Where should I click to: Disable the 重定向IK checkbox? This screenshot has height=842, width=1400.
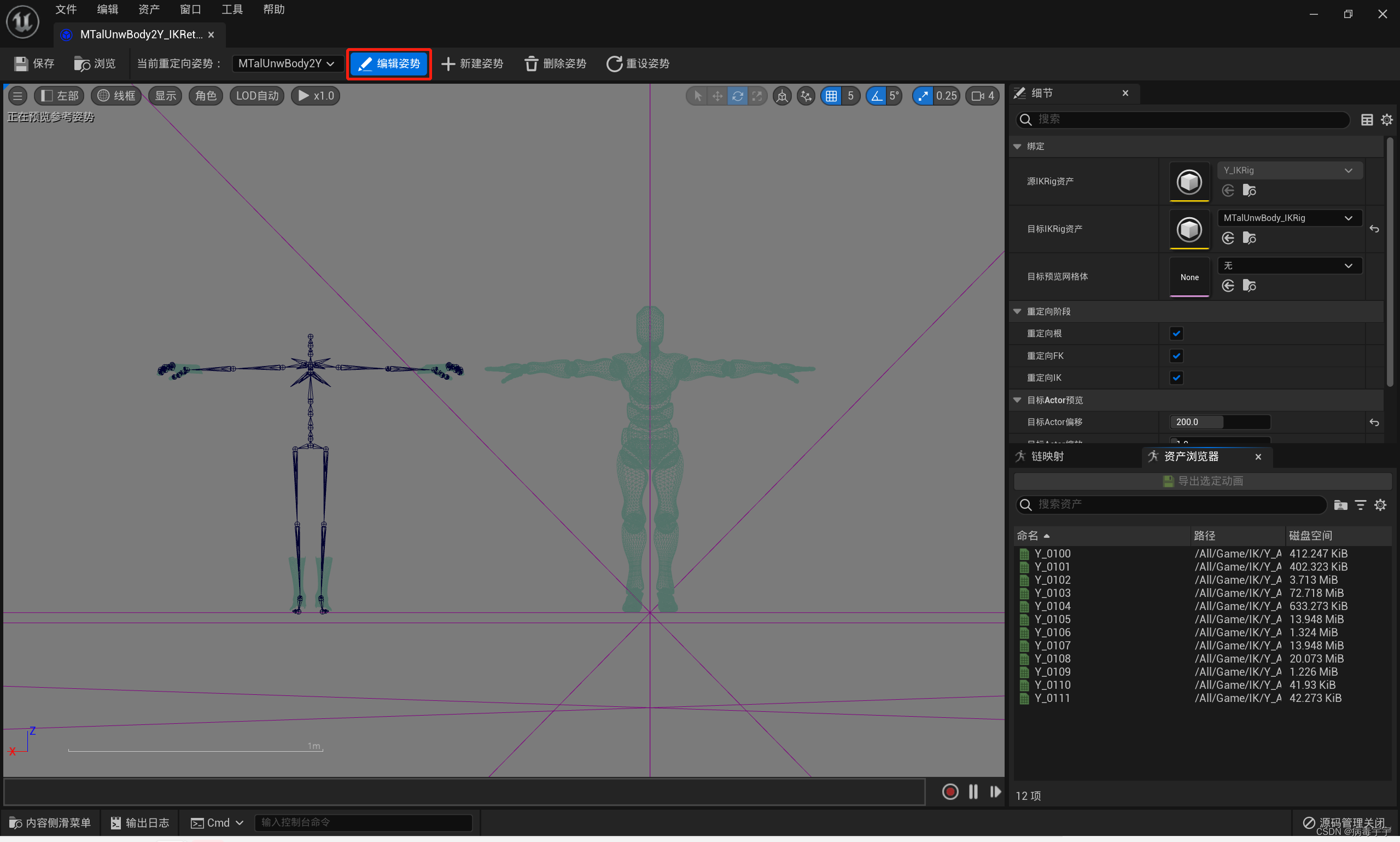tap(1176, 378)
